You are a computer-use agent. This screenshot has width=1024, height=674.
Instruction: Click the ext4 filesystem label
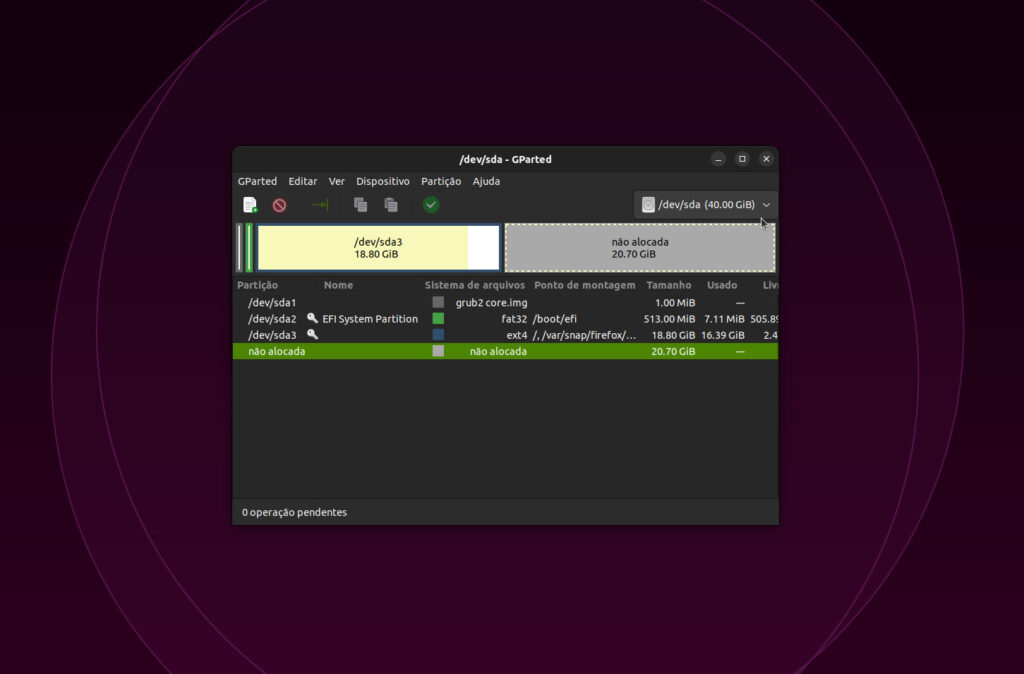click(x=517, y=335)
